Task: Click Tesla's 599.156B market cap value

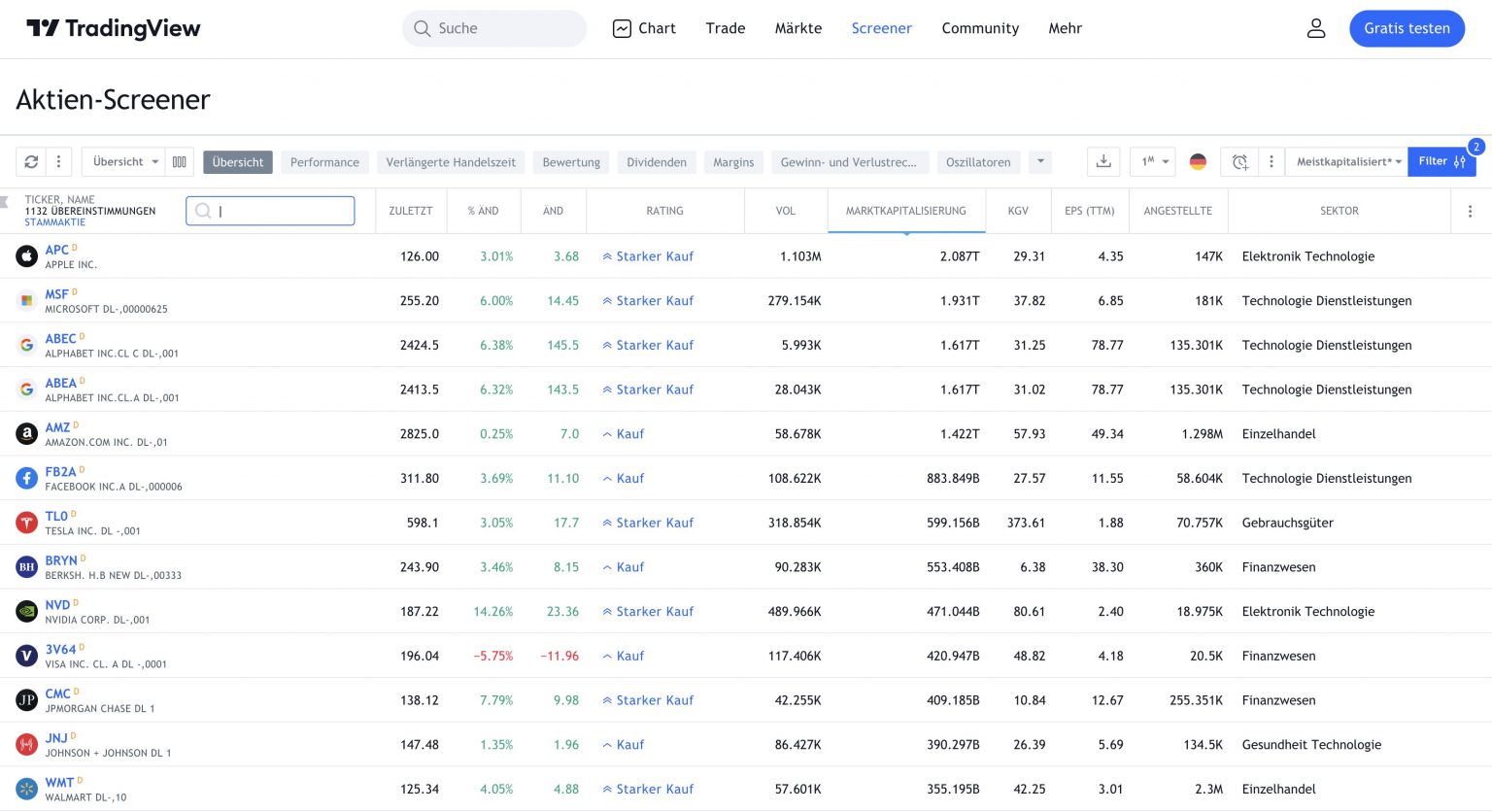Action: pos(953,523)
